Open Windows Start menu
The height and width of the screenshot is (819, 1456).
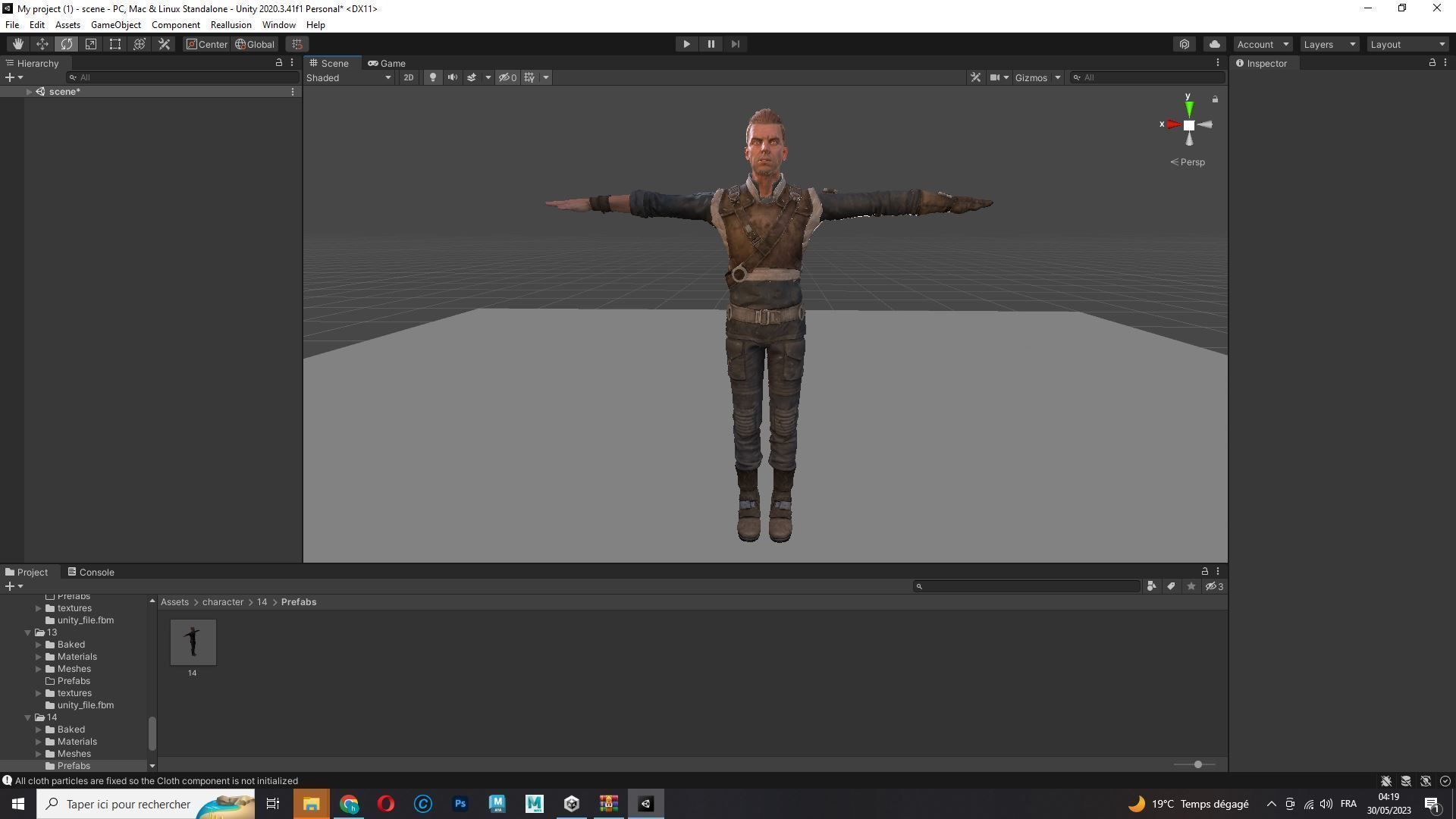pyautogui.click(x=18, y=804)
